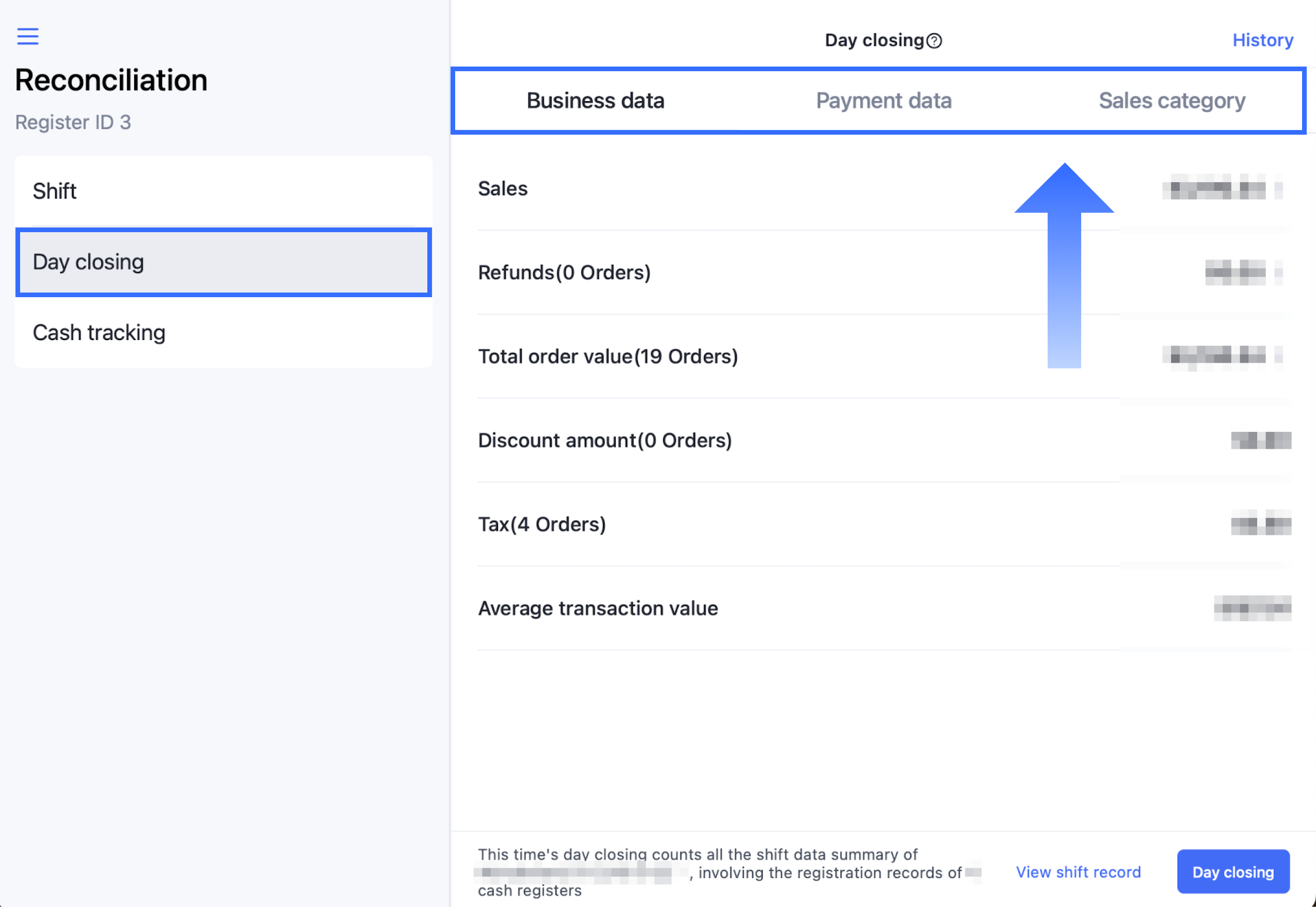Screen dimensions: 1316x907
Task: Click Total order value(19 Orders) row
Action: point(884,357)
